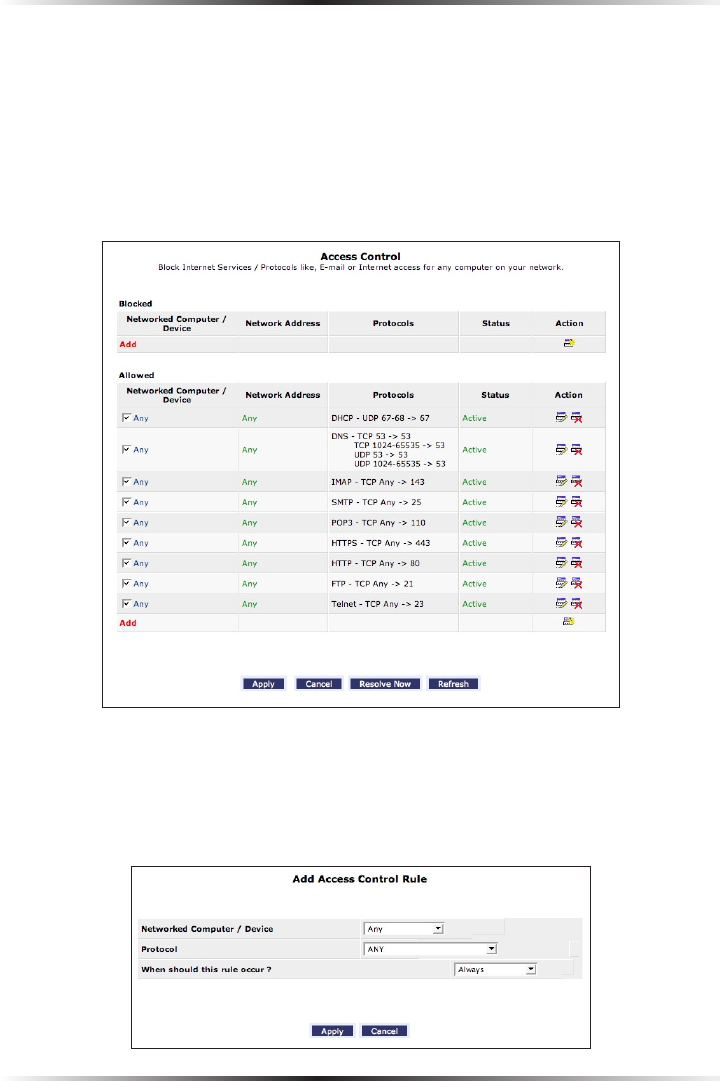
Task: Click Active status of DNS rule
Action: [474, 449]
